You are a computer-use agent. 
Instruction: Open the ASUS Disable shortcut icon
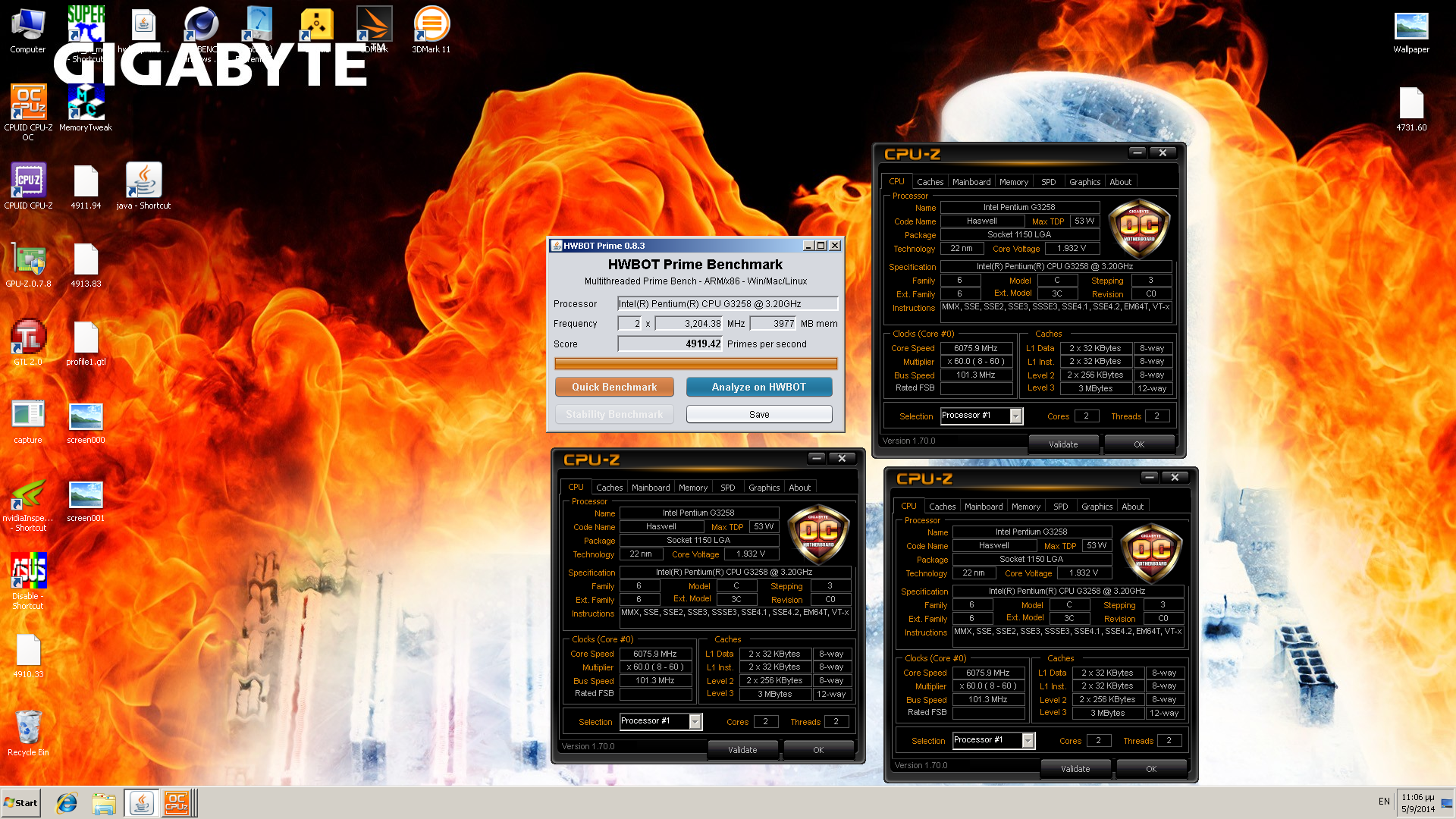click(28, 581)
